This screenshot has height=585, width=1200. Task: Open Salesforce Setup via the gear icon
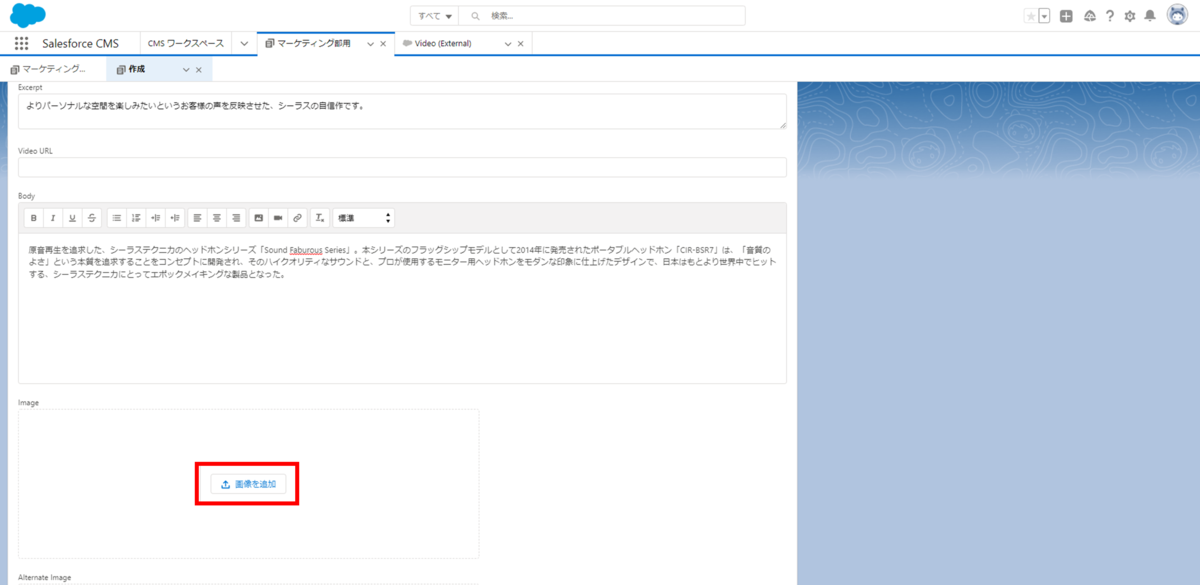click(x=1129, y=15)
